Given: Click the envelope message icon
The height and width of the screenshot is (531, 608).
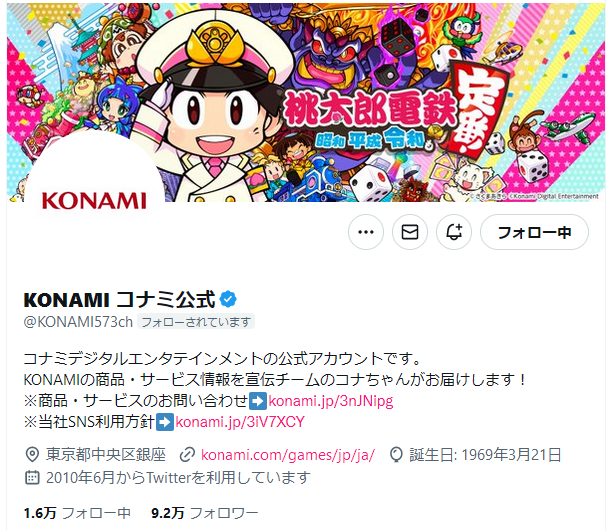Looking at the screenshot, I should pyautogui.click(x=410, y=232).
